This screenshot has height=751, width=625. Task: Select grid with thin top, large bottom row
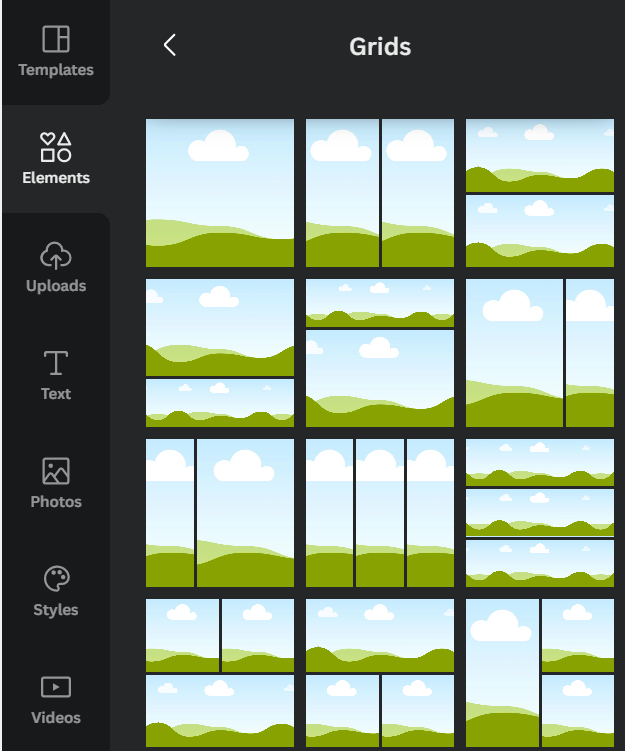click(380, 353)
